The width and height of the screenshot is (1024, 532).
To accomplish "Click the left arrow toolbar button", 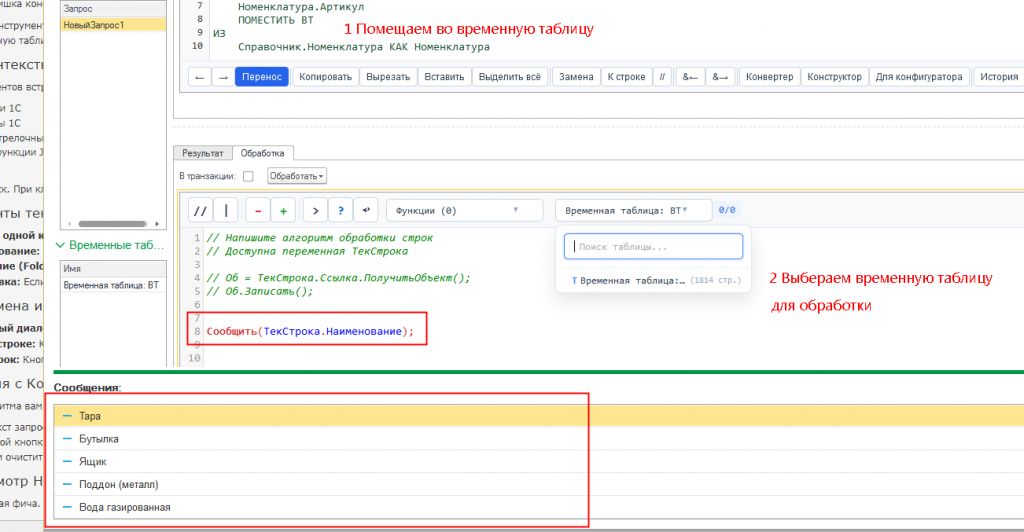I will [x=199, y=77].
